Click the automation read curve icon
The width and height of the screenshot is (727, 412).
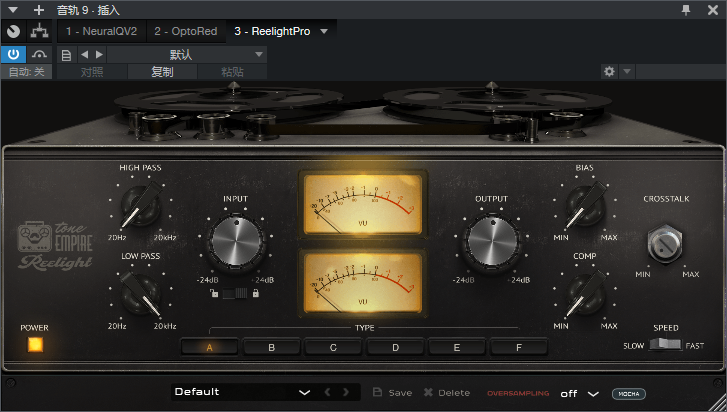(39, 55)
